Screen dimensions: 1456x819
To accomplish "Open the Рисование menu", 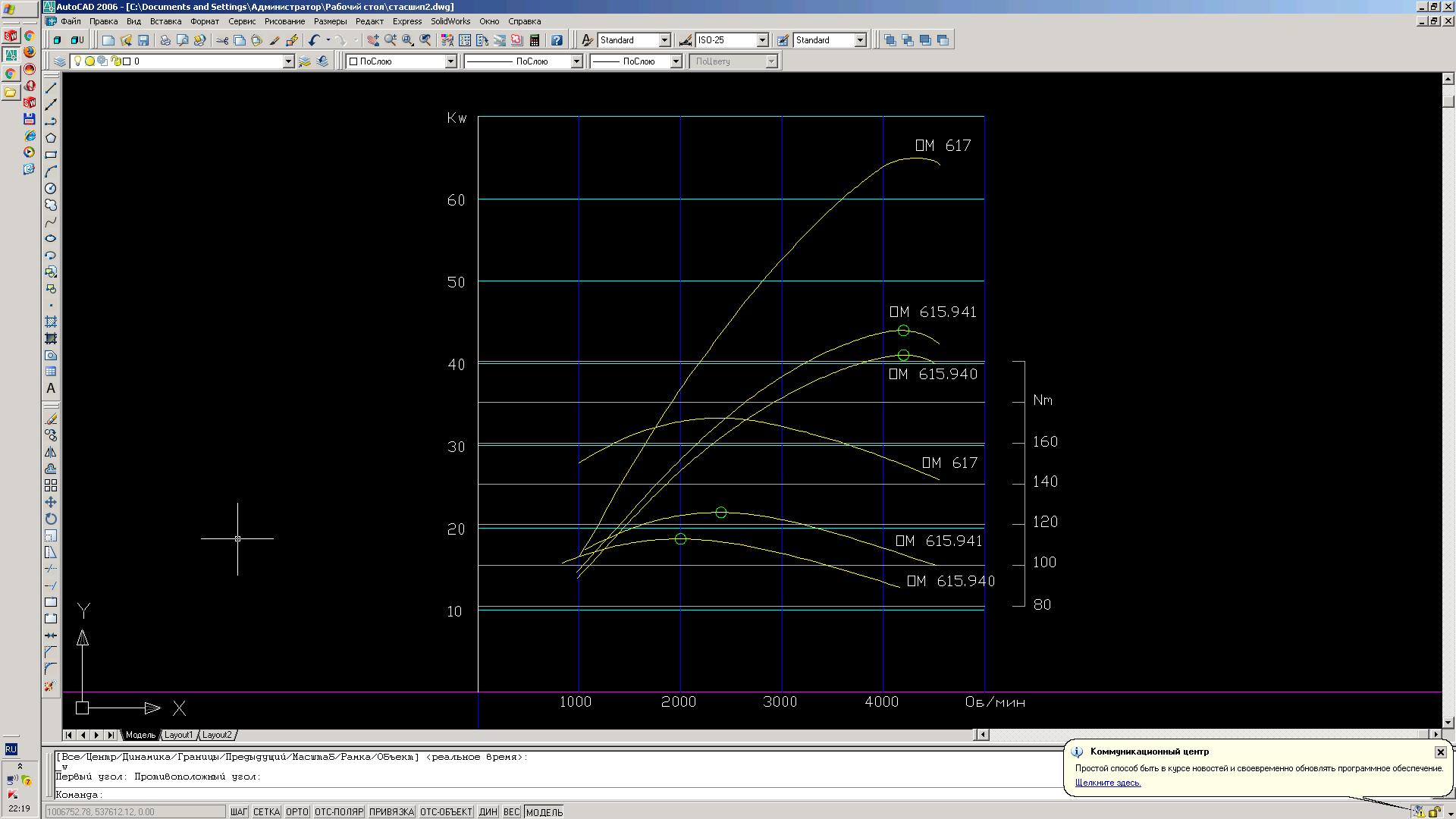I will click(x=284, y=21).
